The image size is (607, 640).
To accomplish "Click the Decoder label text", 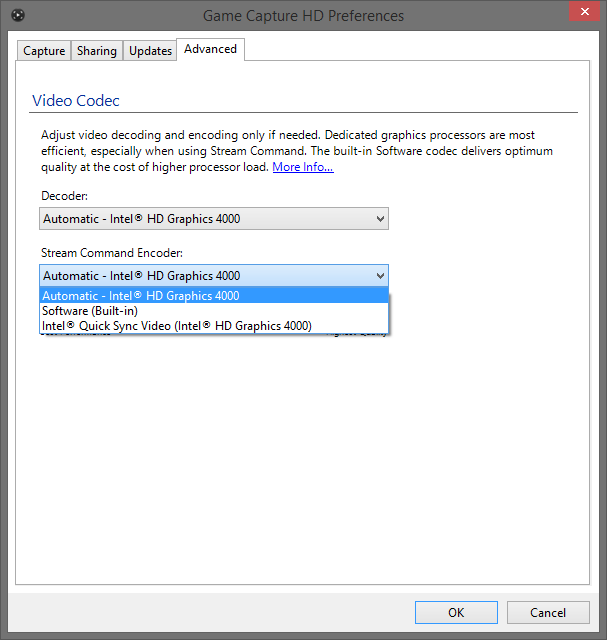I will pos(65,196).
